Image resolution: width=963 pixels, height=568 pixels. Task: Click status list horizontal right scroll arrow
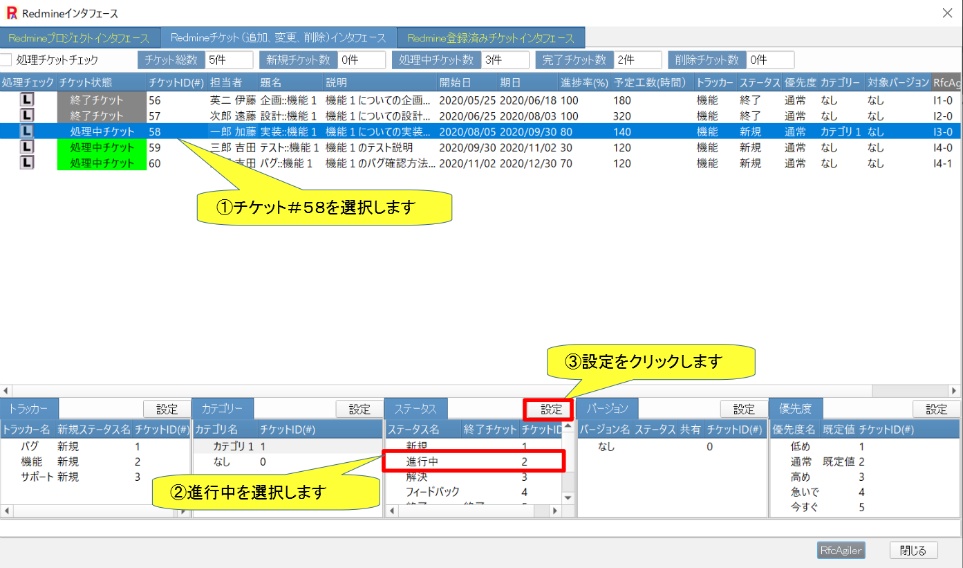[555, 511]
